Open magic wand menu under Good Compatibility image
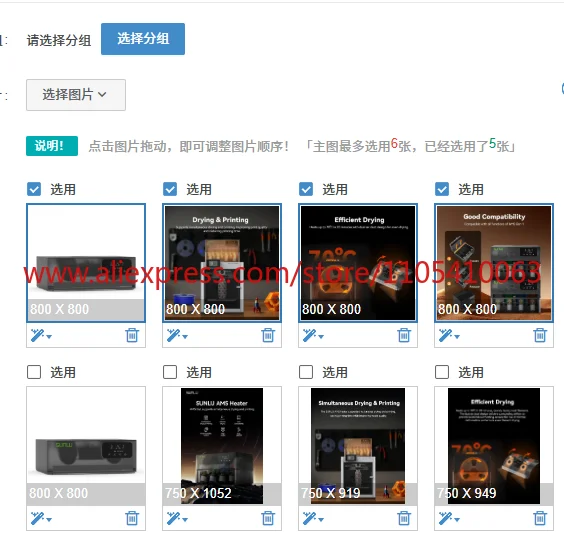 pos(449,335)
